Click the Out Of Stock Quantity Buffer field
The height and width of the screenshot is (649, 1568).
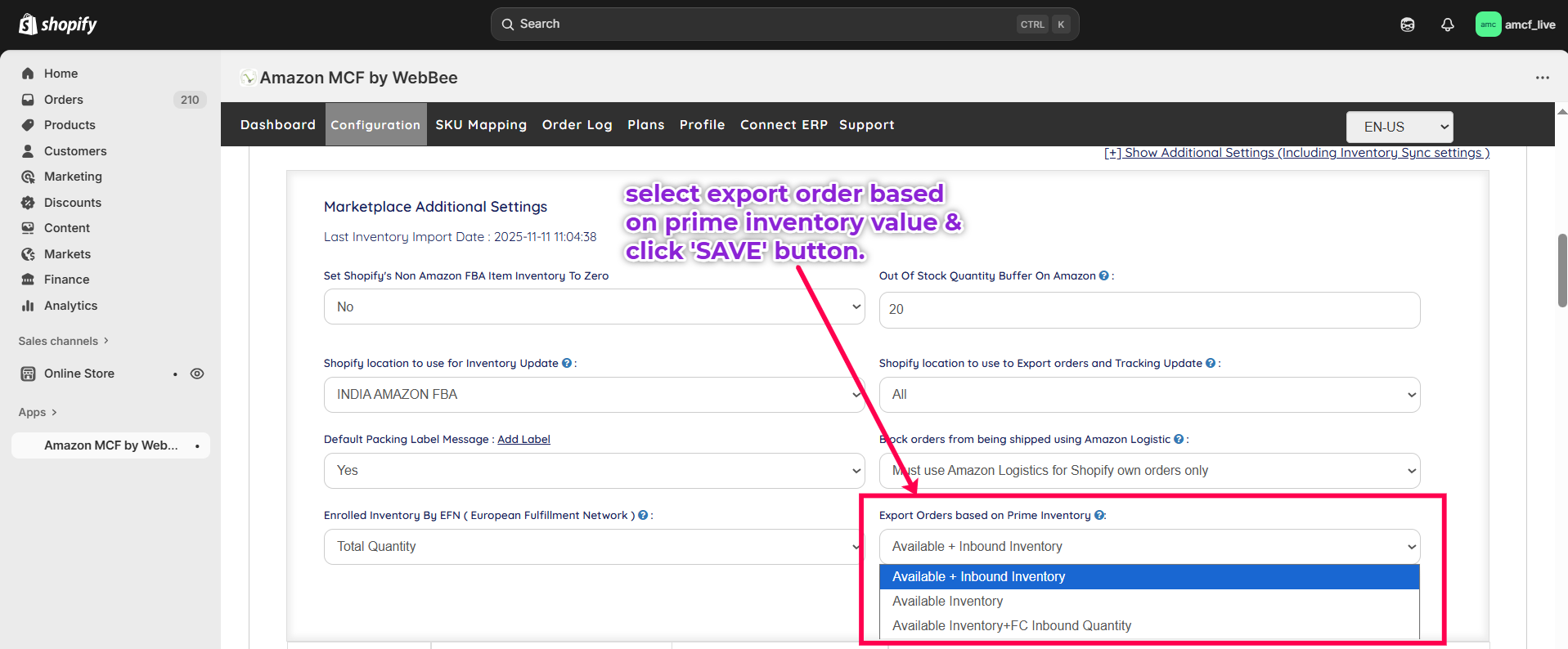tap(1148, 310)
